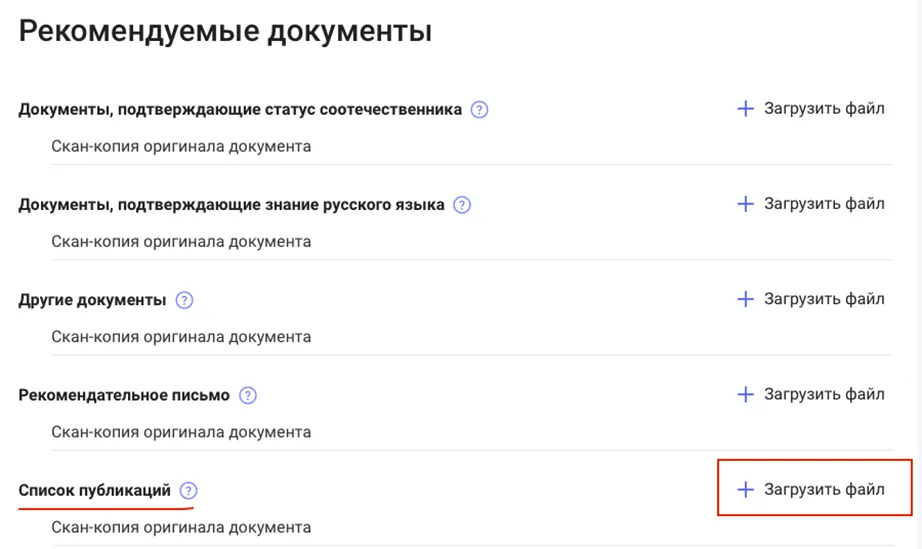Click scan-copy description under Другие документы
This screenshot has width=922, height=549.
(x=181, y=337)
